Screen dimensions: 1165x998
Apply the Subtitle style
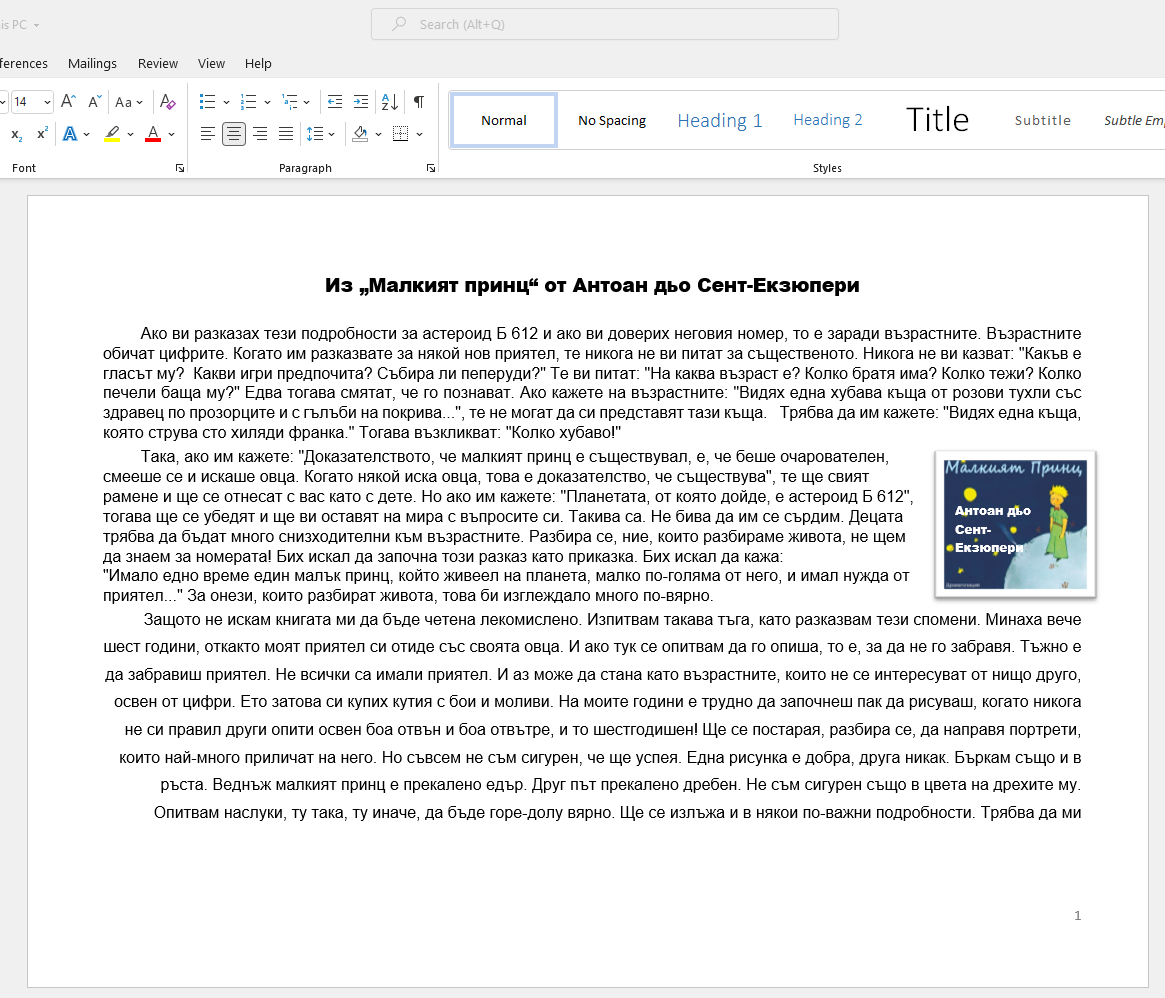[x=1042, y=120]
